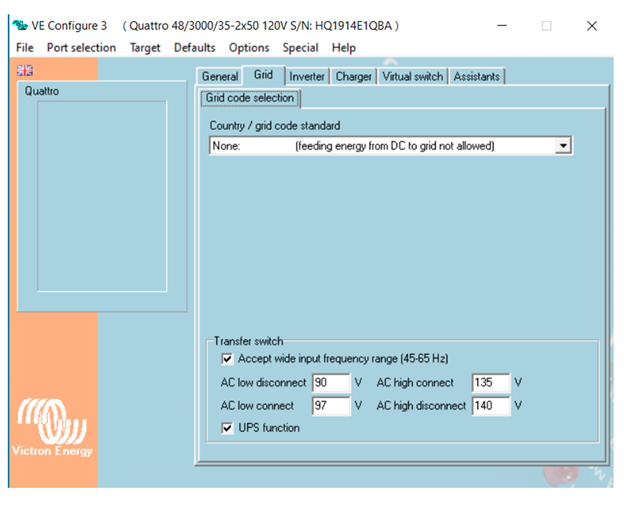Click the Victron Energy logo

coord(52,427)
